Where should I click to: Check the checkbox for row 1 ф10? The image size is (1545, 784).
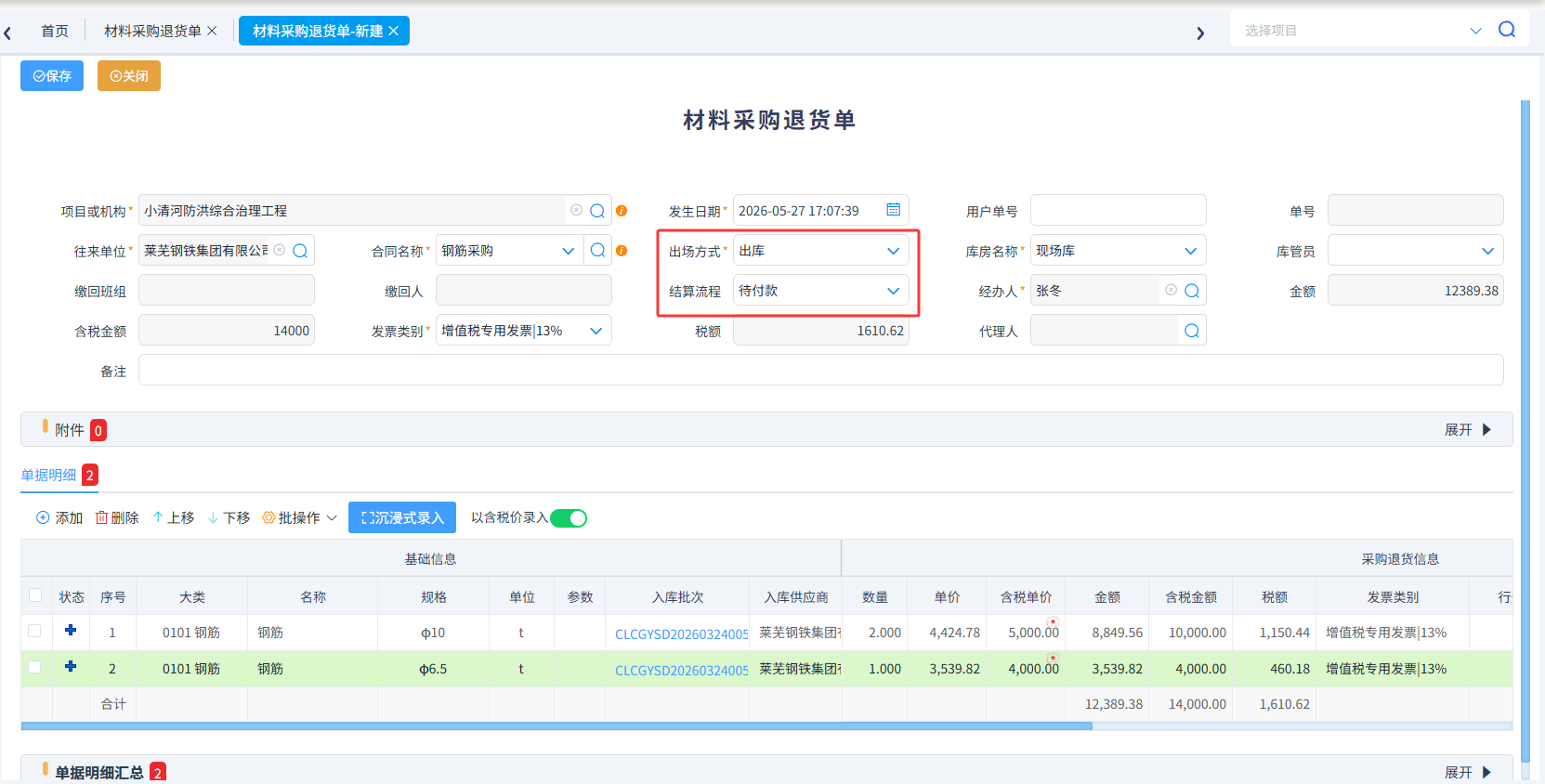coord(34,631)
